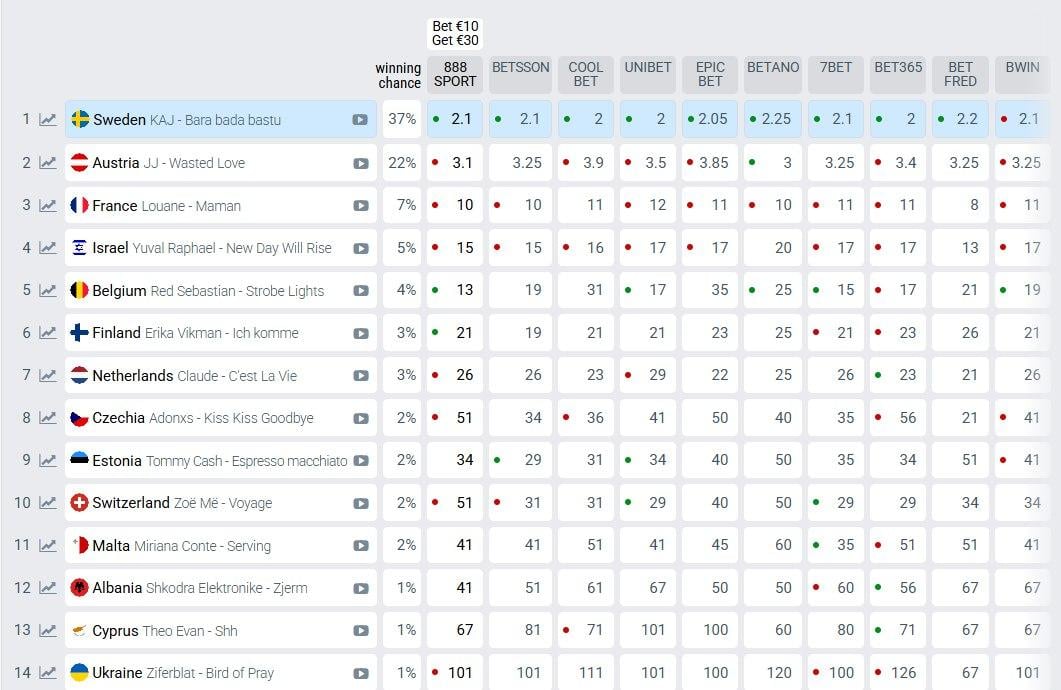Open France's trend graph icon

tap(47, 206)
